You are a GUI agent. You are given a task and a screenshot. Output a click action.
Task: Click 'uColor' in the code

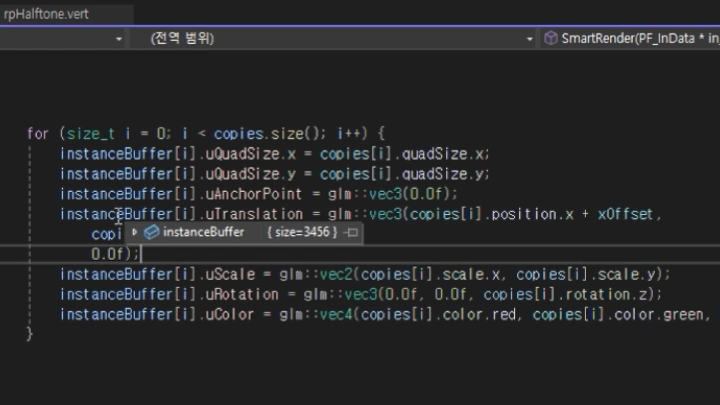click(x=229, y=315)
